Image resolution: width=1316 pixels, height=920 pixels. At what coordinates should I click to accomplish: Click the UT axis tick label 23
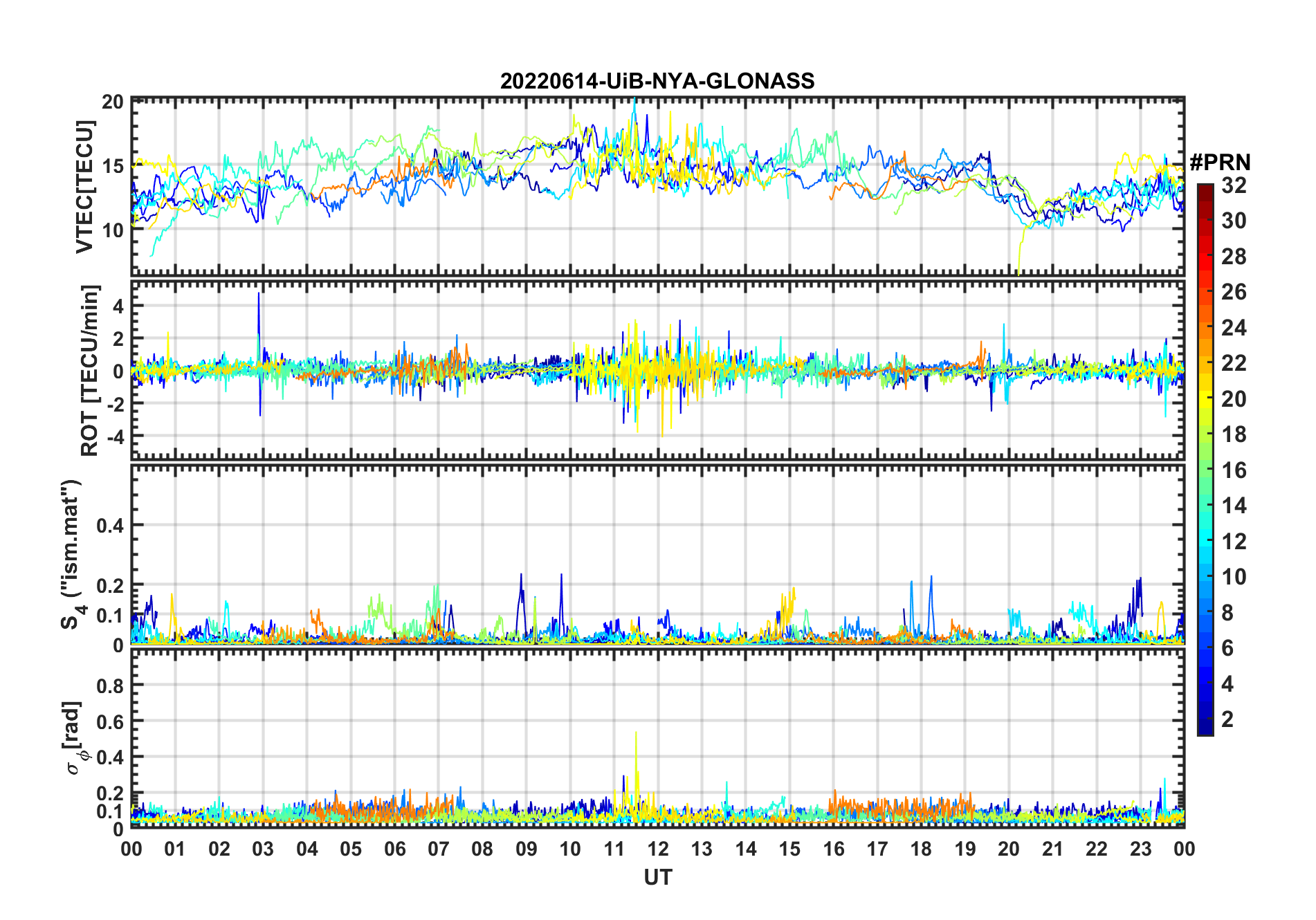point(1141,849)
